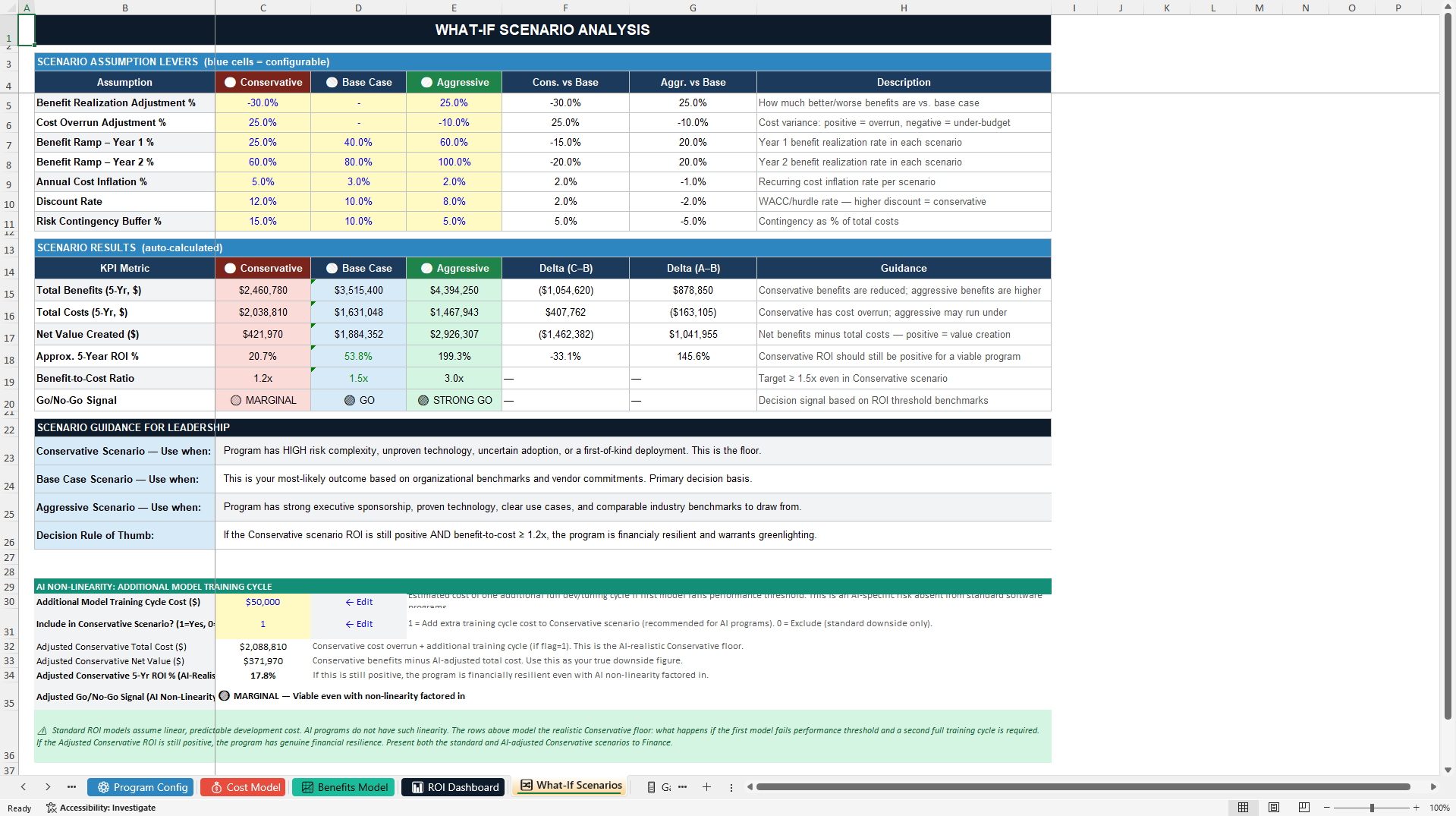Screen dimensions: 1456x816
Task: Click vertical scrollbar up arrow
Action: 1448,6
